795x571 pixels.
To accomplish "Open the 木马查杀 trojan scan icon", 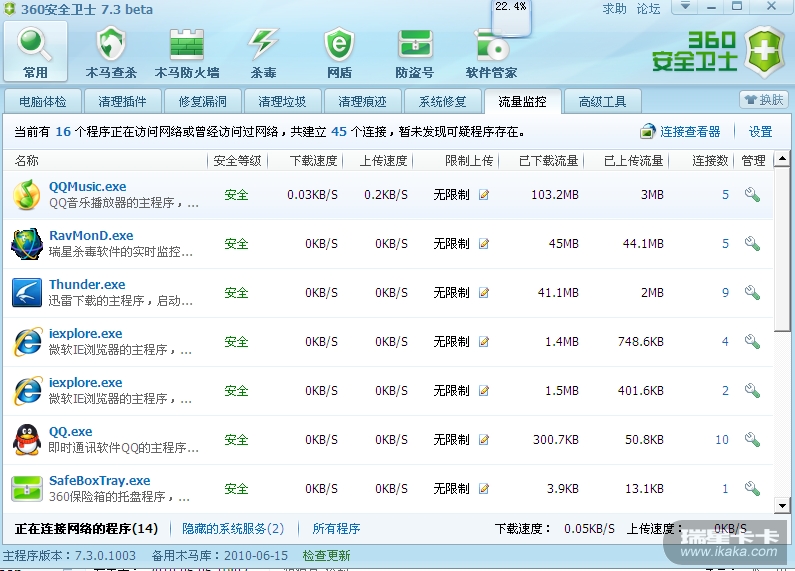I will (111, 52).
